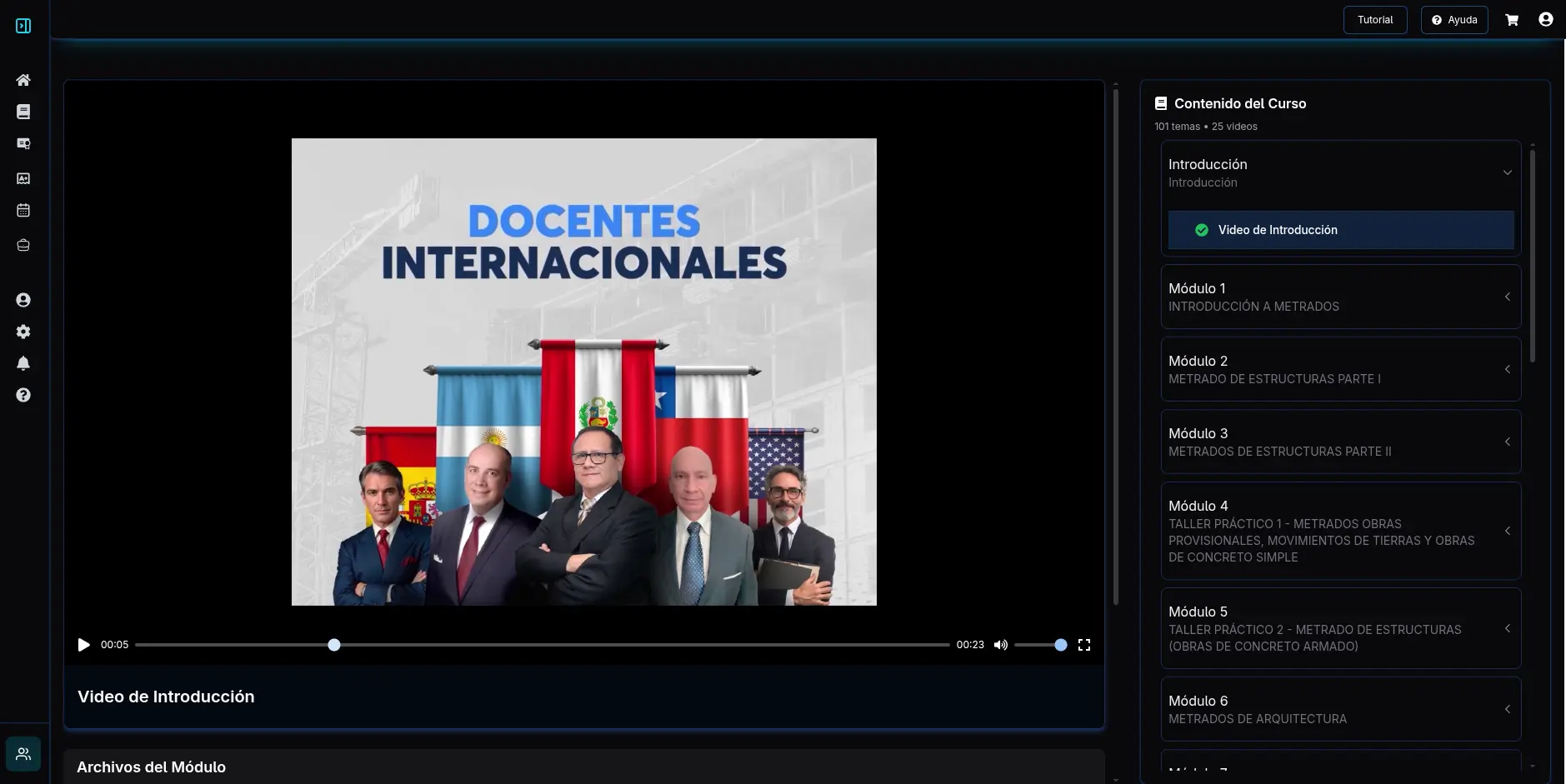
Task: Open the question mark help icon in sidebar
Action: click(23, 395)
